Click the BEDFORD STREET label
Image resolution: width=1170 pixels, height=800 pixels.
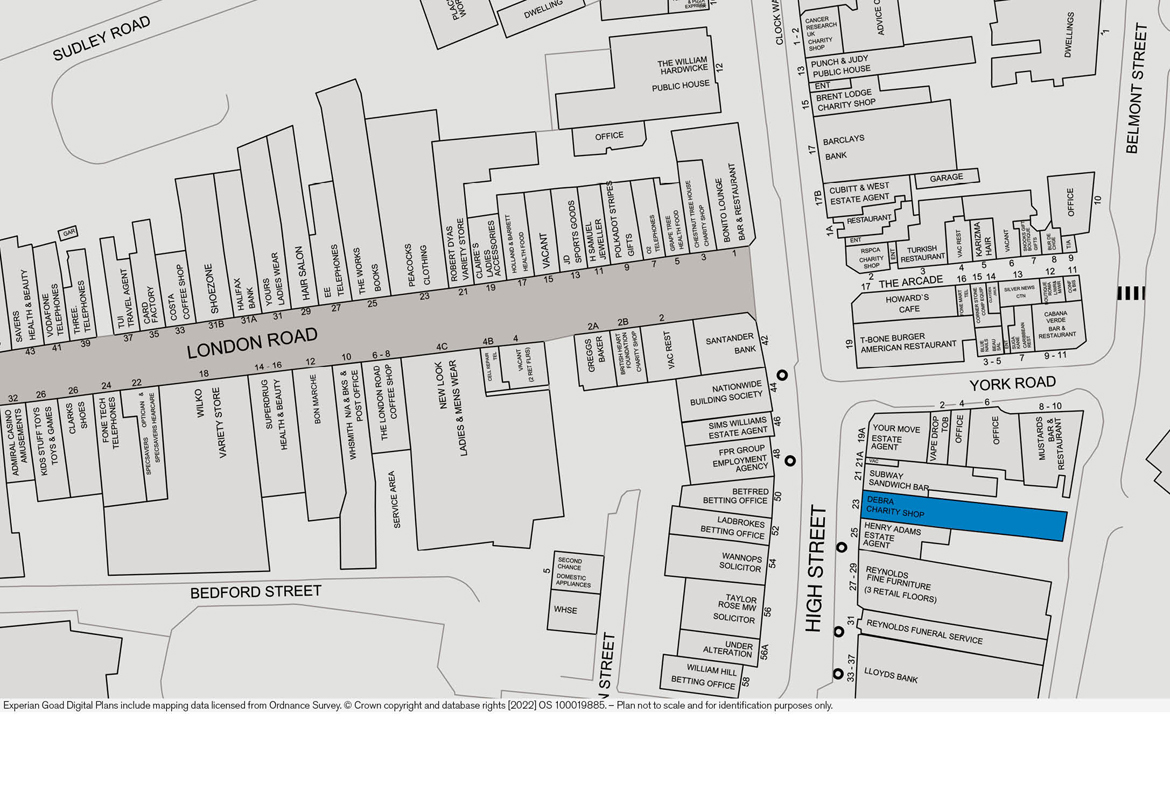pyautogui.click(x=256, y=593)
